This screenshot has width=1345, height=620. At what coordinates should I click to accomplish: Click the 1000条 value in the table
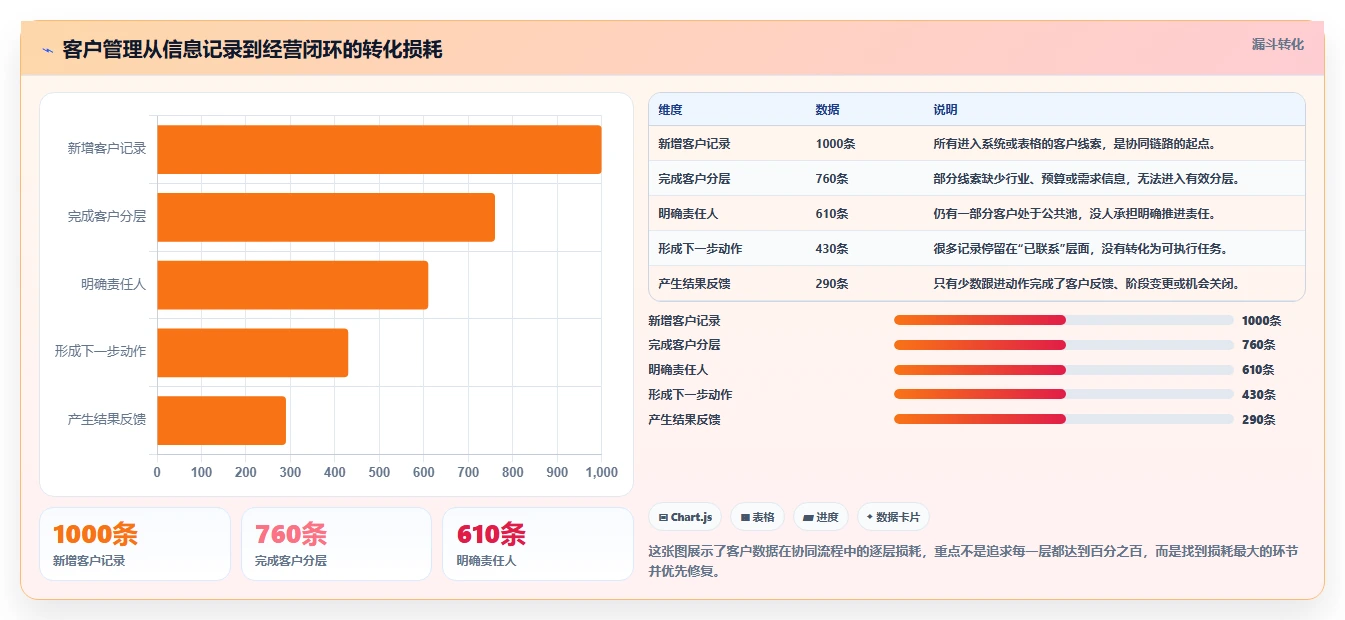[835, 144]
